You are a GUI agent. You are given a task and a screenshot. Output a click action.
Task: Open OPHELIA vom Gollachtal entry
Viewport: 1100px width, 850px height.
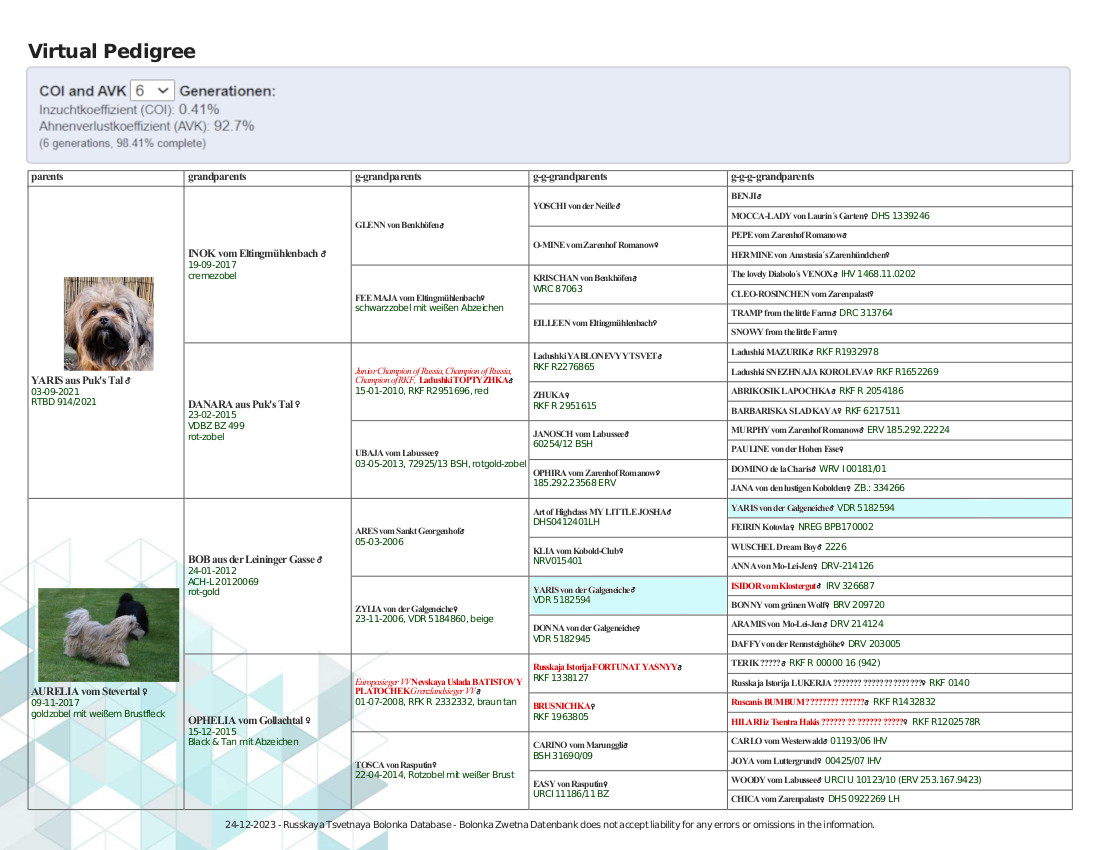[249, 720]
